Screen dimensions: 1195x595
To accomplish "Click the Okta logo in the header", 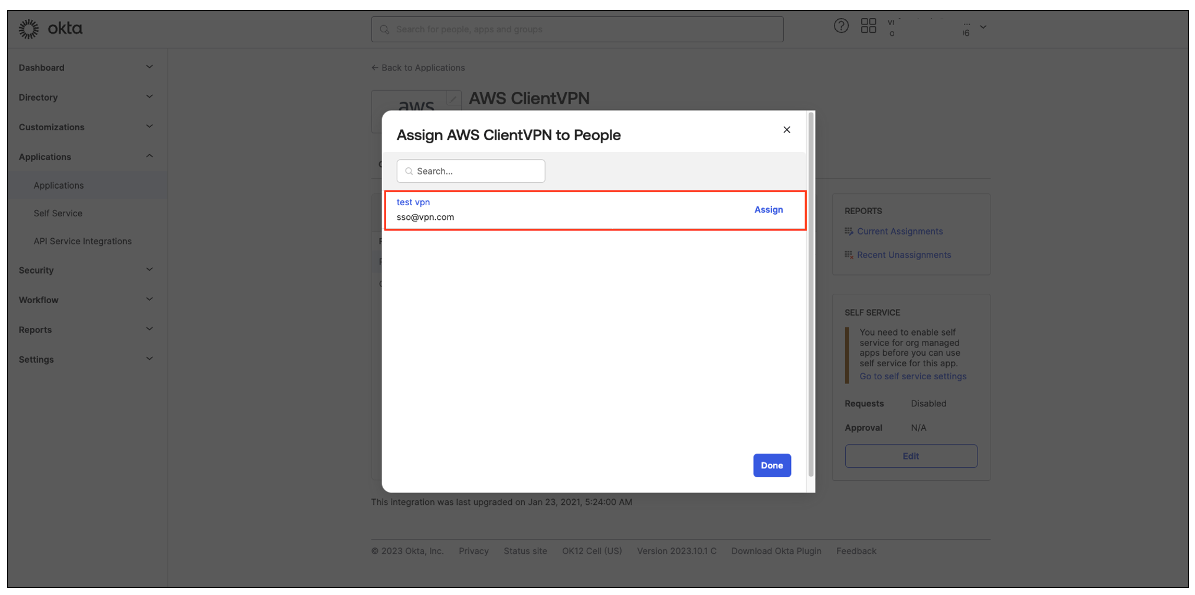I will click(50, 29).
